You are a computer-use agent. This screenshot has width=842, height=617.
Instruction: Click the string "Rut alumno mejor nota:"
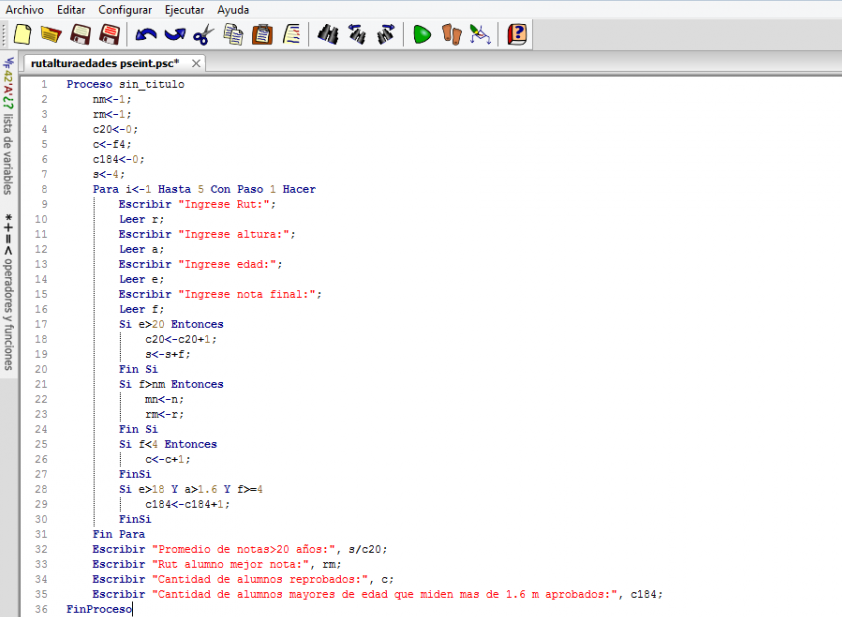tap(230, 564)
